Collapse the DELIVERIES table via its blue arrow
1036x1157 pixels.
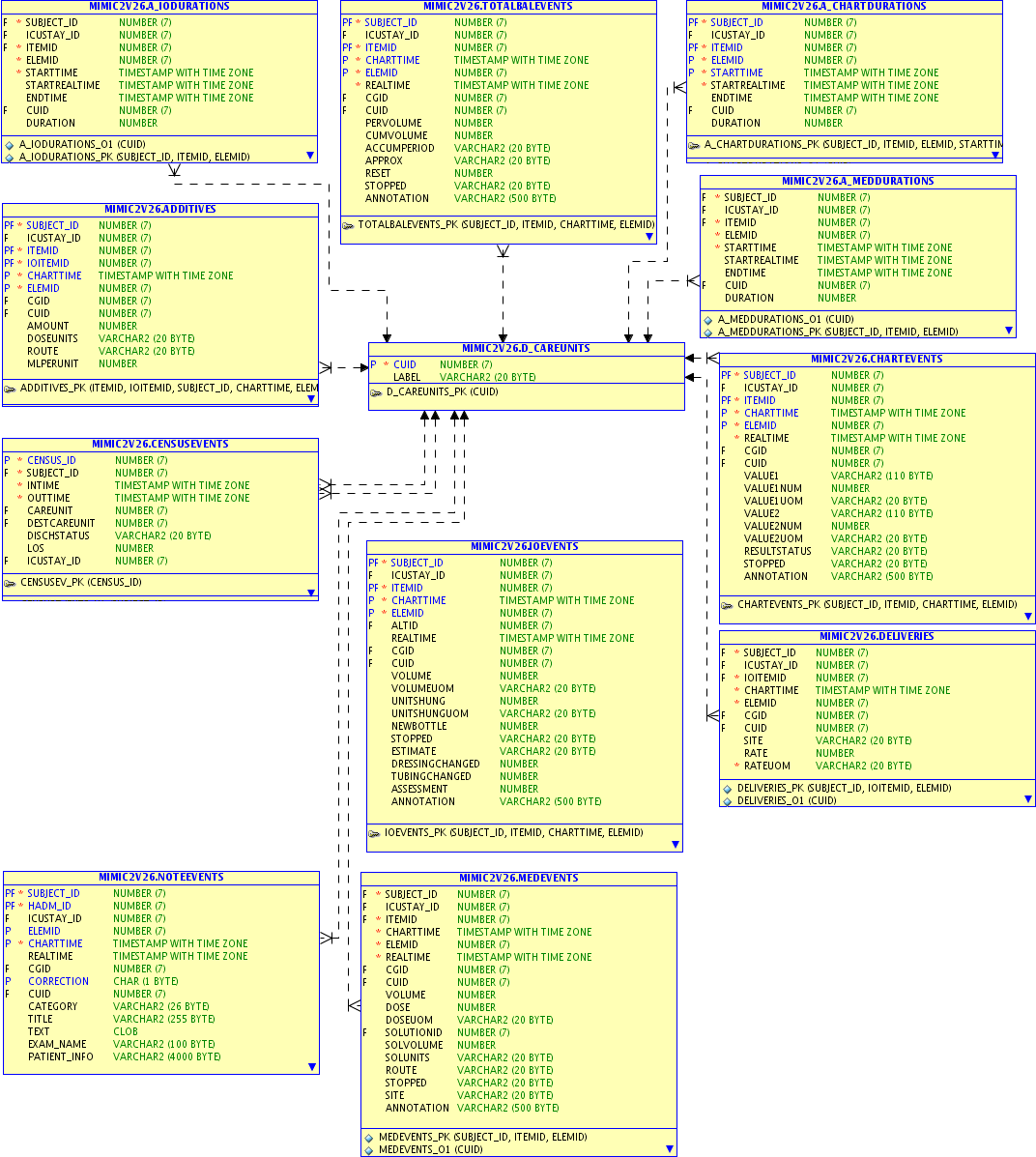tap(1027, 797)
